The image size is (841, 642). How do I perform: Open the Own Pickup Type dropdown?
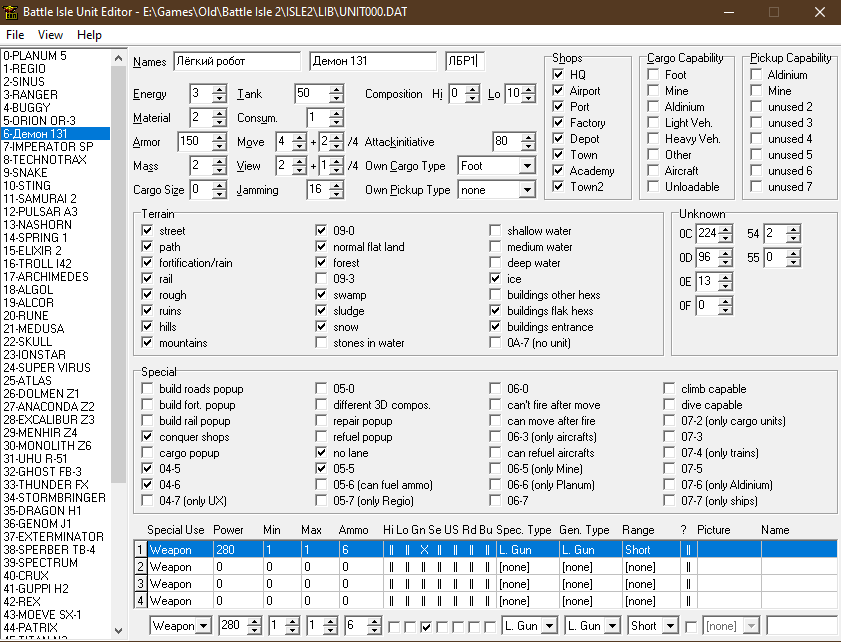[x=526, y=190]
